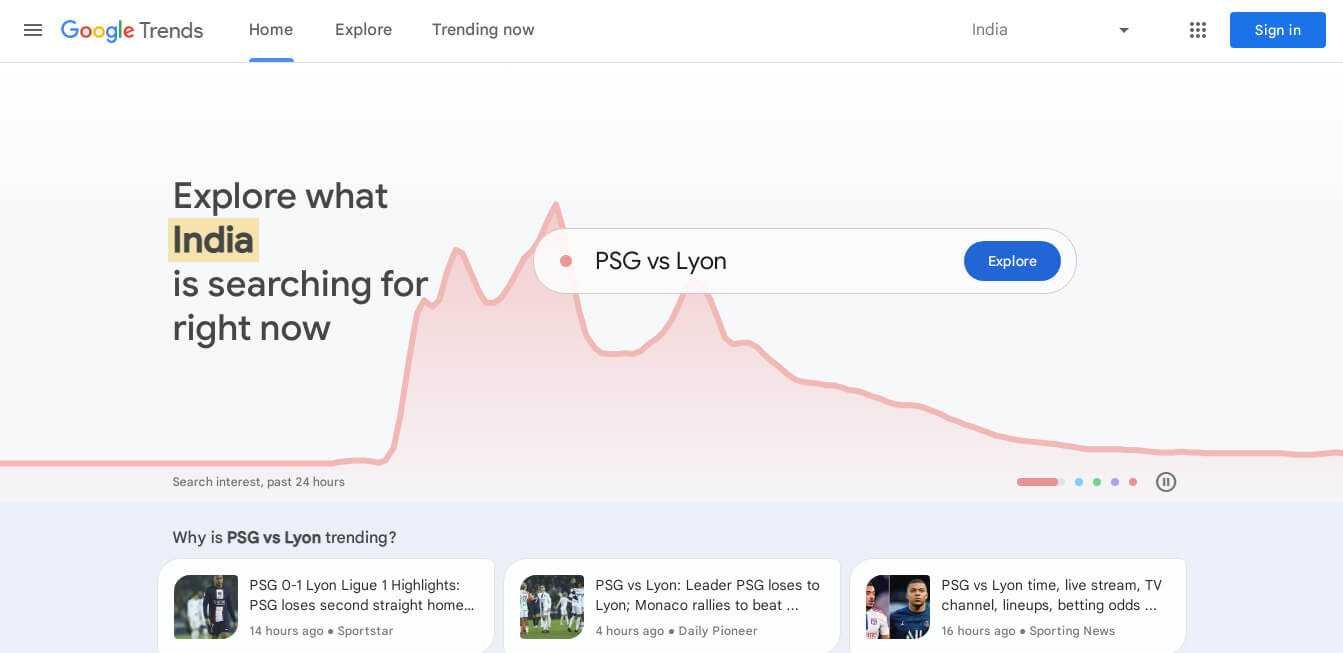
Task: Select the blue carousel dot
Action: pyautogui.click(x=1079, y=482)
